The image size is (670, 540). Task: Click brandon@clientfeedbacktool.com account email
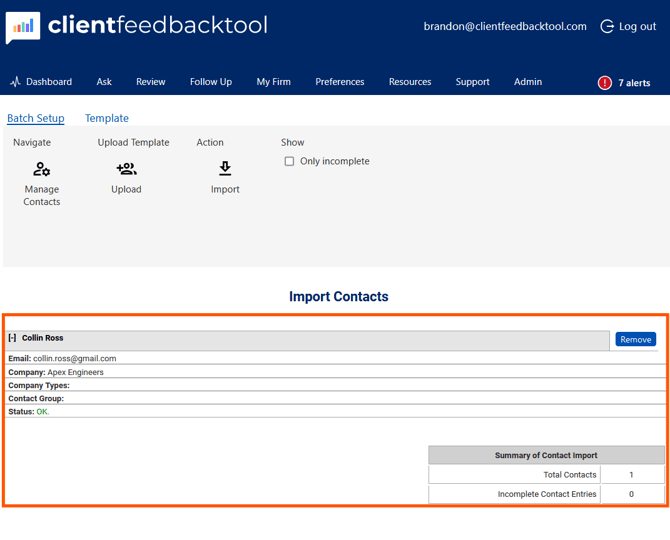click(x=505, y=26)
